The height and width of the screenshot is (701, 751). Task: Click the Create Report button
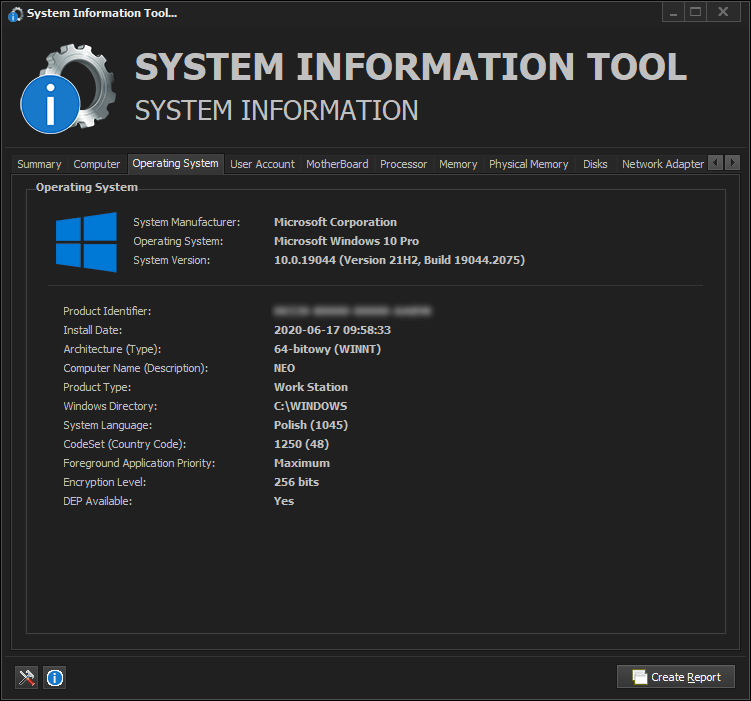pos(676,677)
